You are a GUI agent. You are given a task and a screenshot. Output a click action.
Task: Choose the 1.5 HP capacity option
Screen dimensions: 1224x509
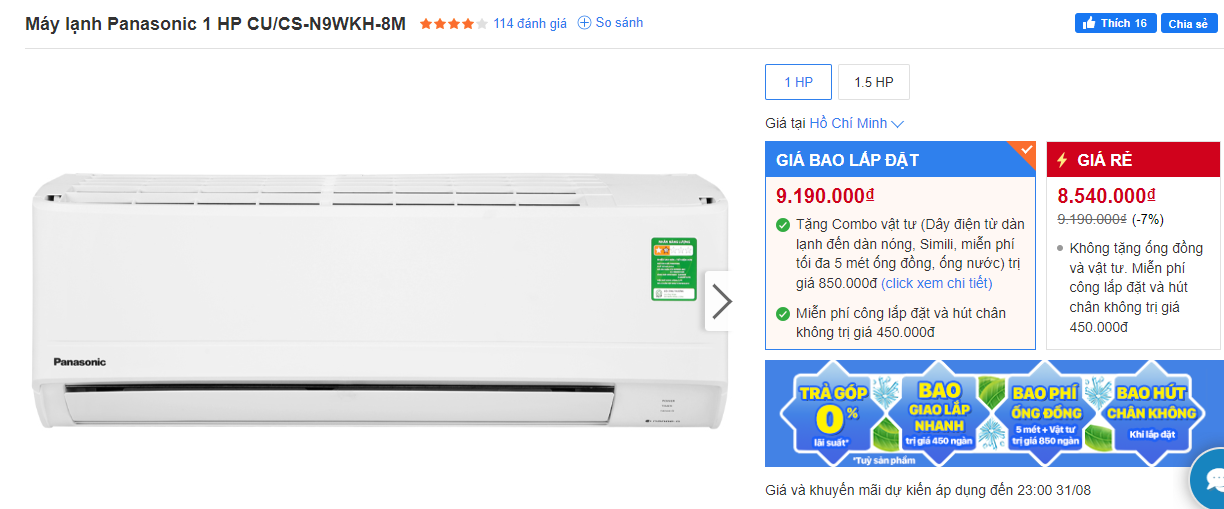click(x=874, y=82)
